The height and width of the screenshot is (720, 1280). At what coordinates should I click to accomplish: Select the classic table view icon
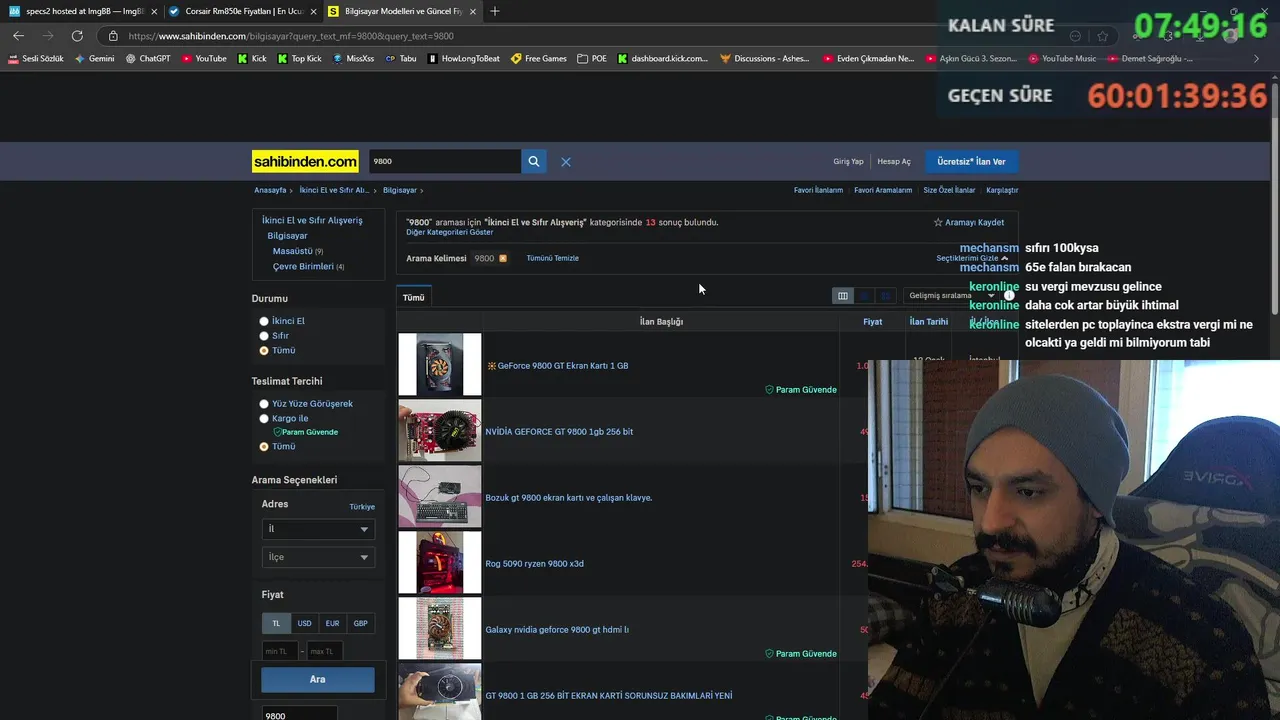(843, 296)
